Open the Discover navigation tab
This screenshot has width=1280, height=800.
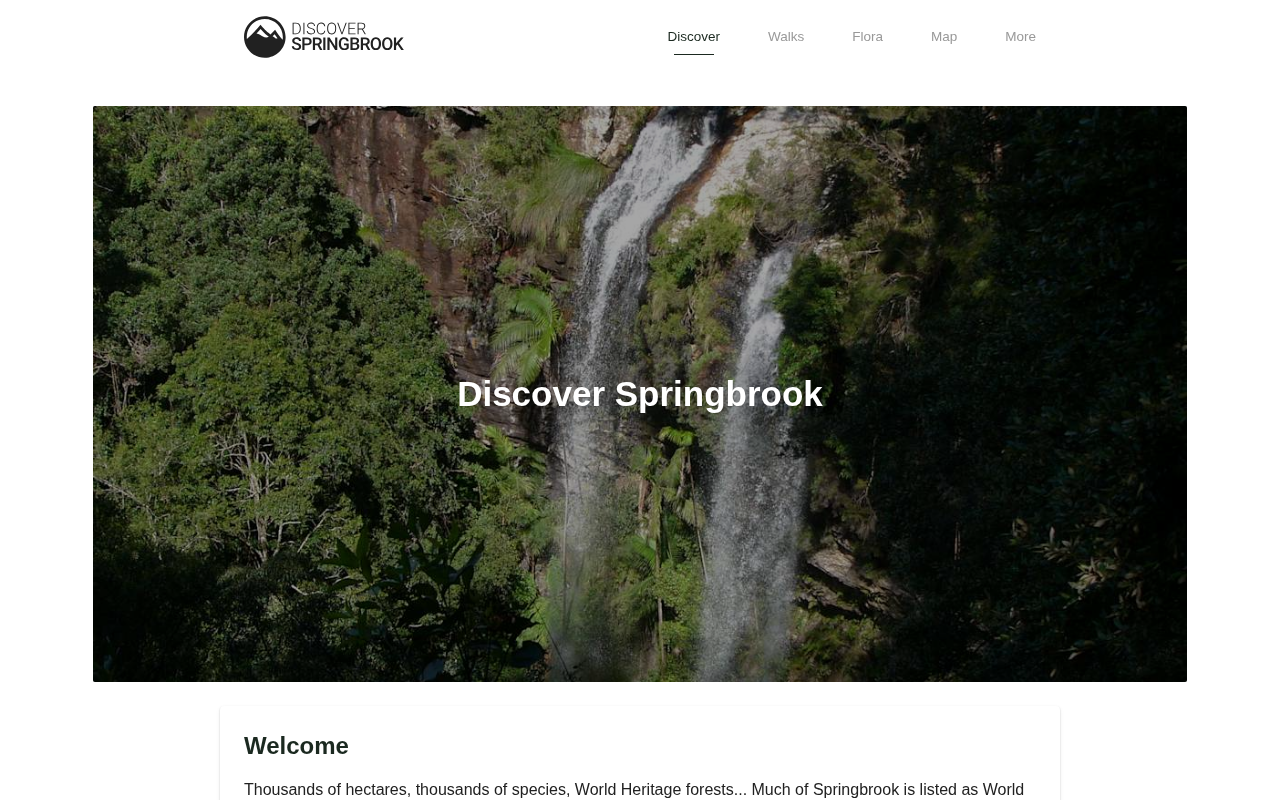pos(694,37)
